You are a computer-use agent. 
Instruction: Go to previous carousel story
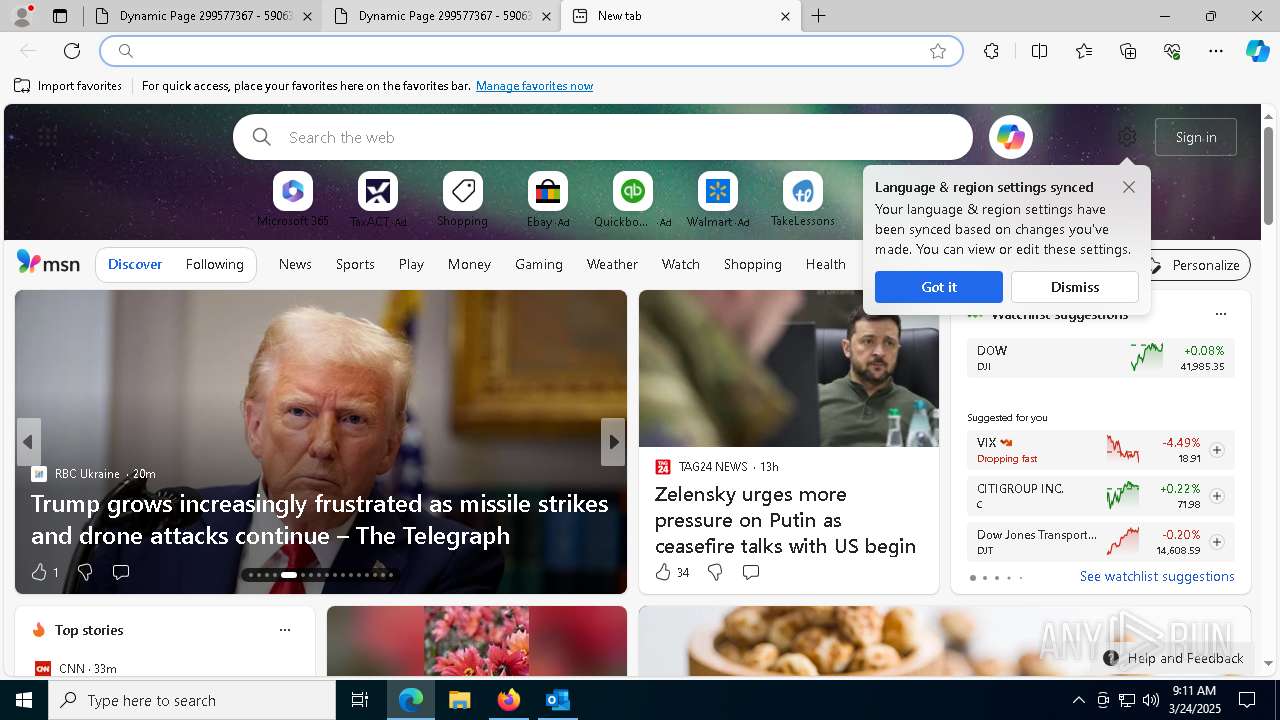28,442
